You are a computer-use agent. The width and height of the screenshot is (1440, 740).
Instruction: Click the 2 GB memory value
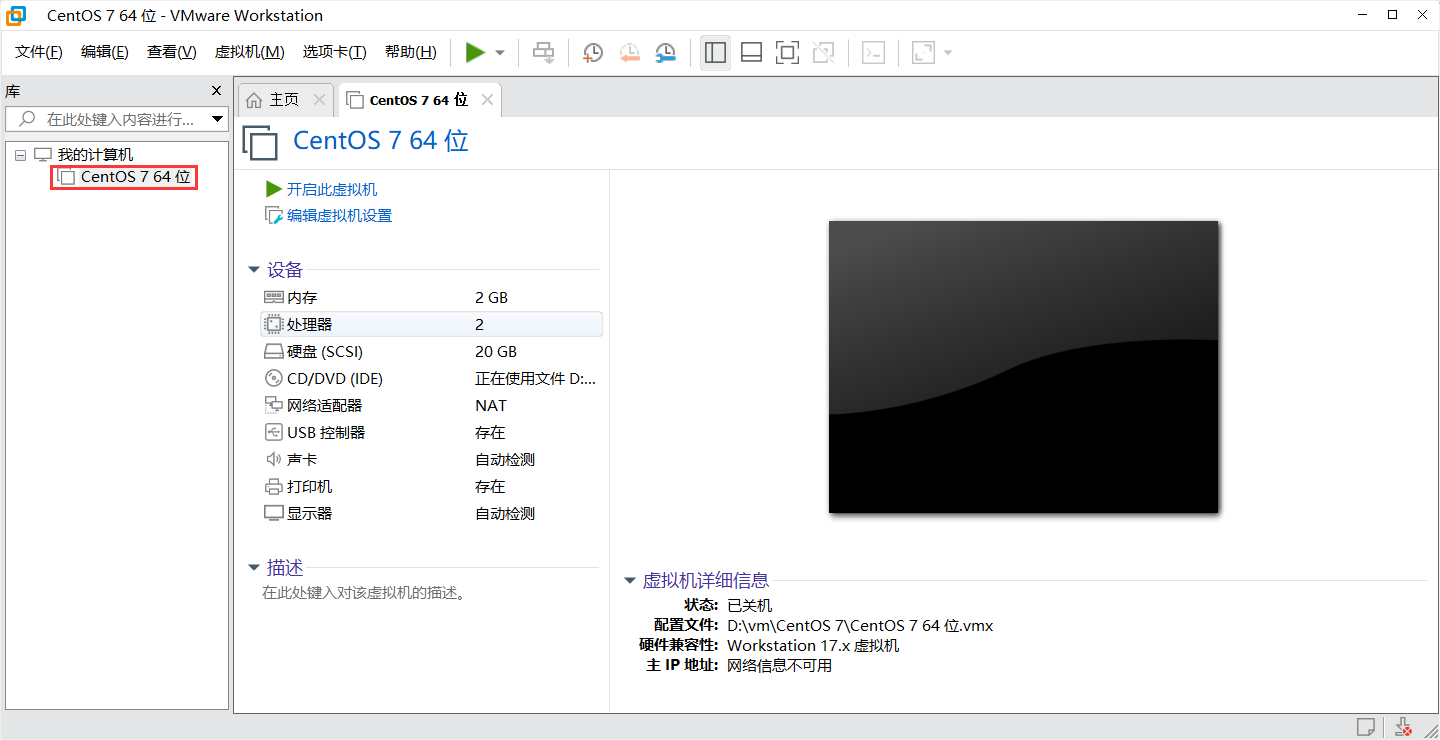(491, 297)
